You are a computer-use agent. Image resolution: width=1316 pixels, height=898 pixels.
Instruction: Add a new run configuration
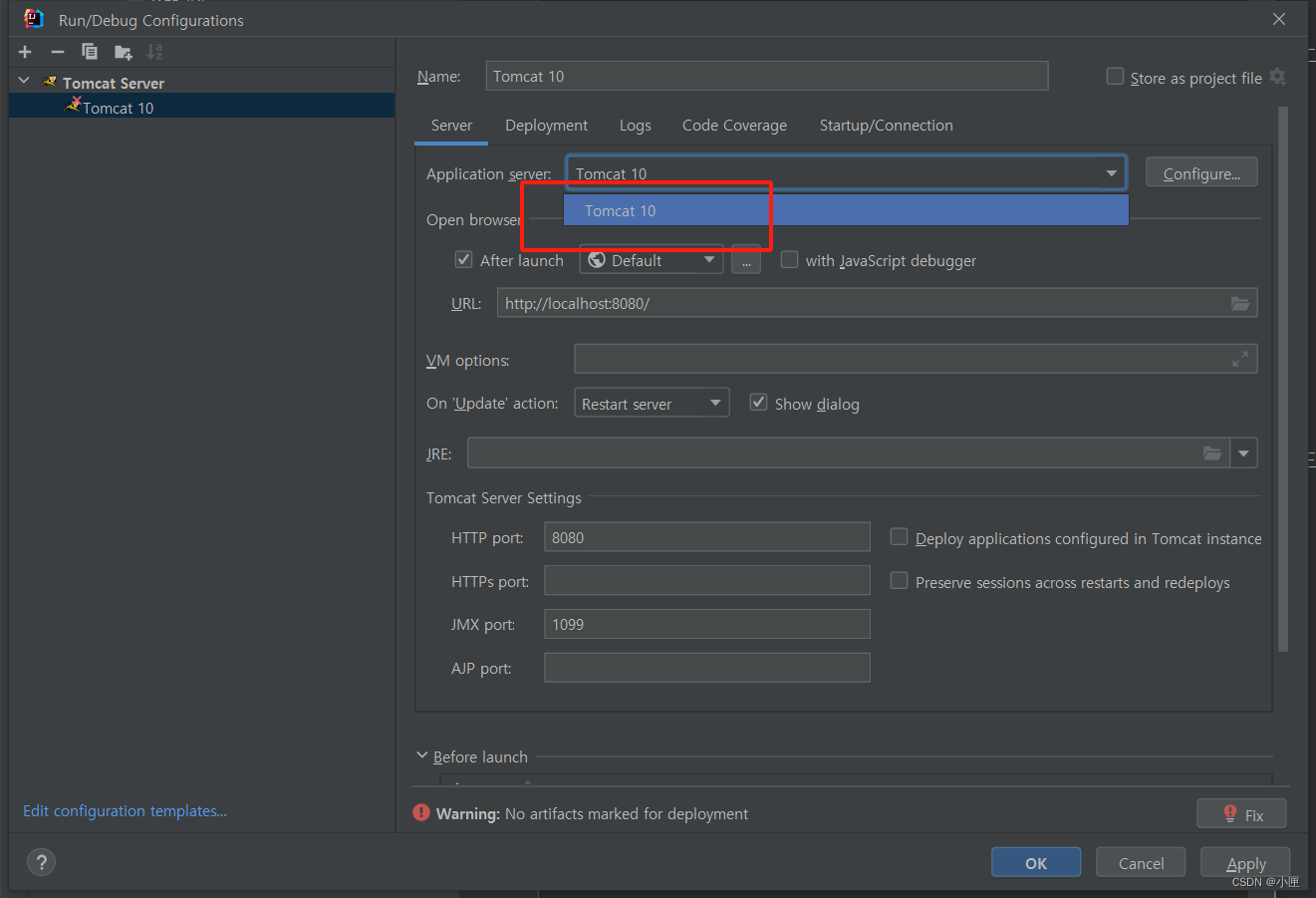coord(25,52)
